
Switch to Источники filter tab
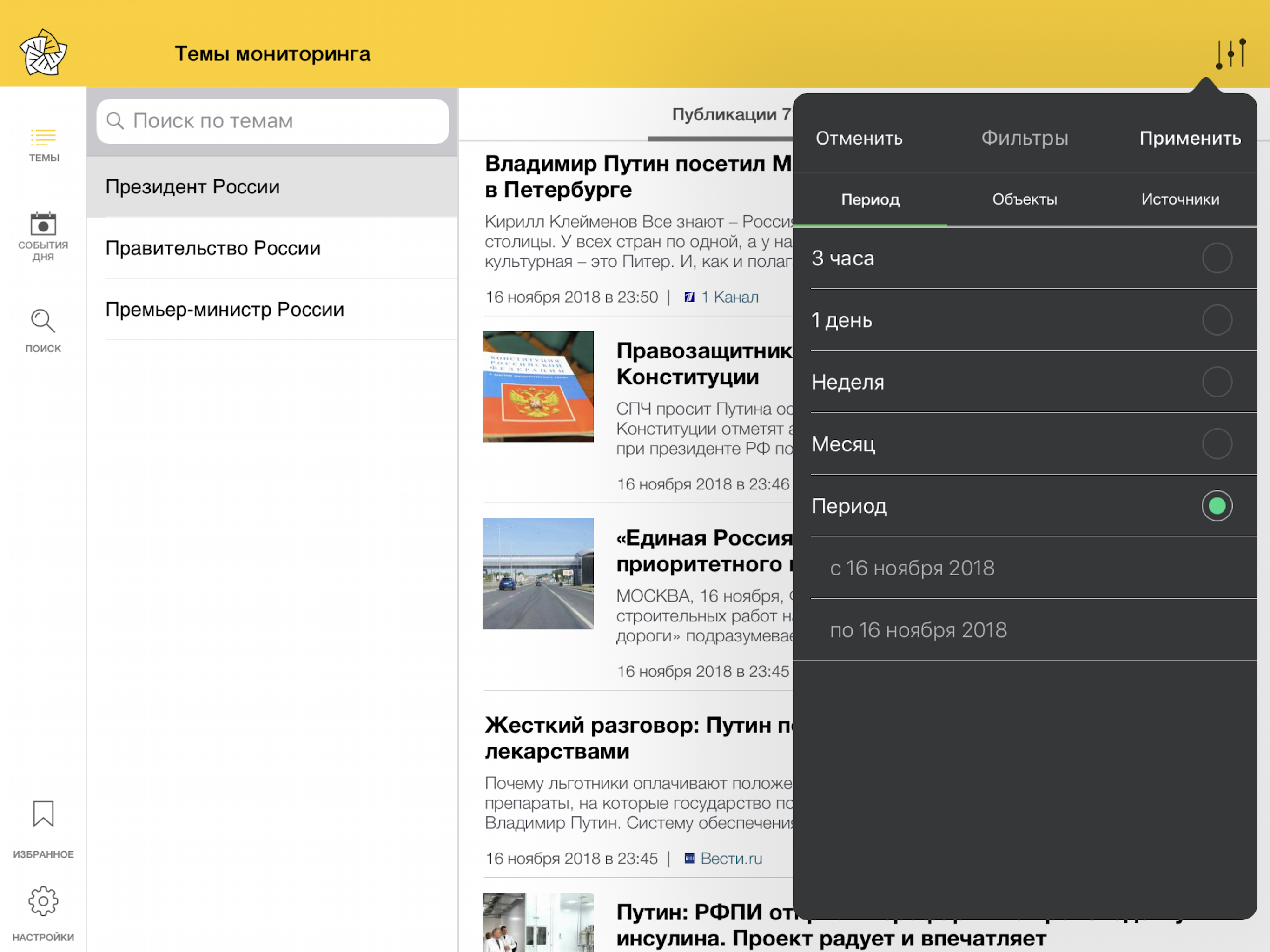click(1180, 199)
